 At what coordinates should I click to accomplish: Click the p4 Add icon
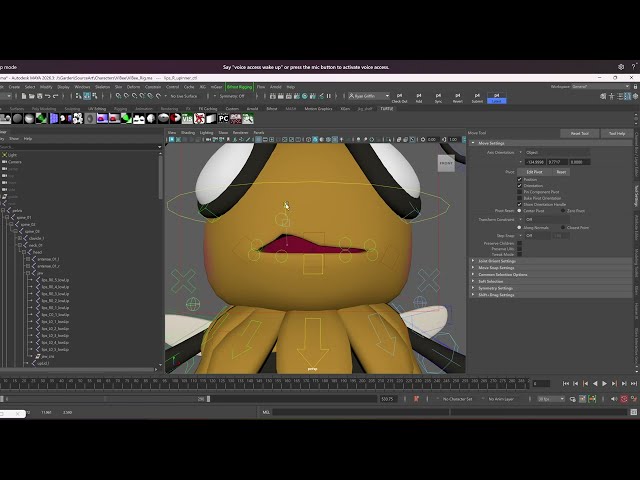pyautogui.click(x=419, y=98)
